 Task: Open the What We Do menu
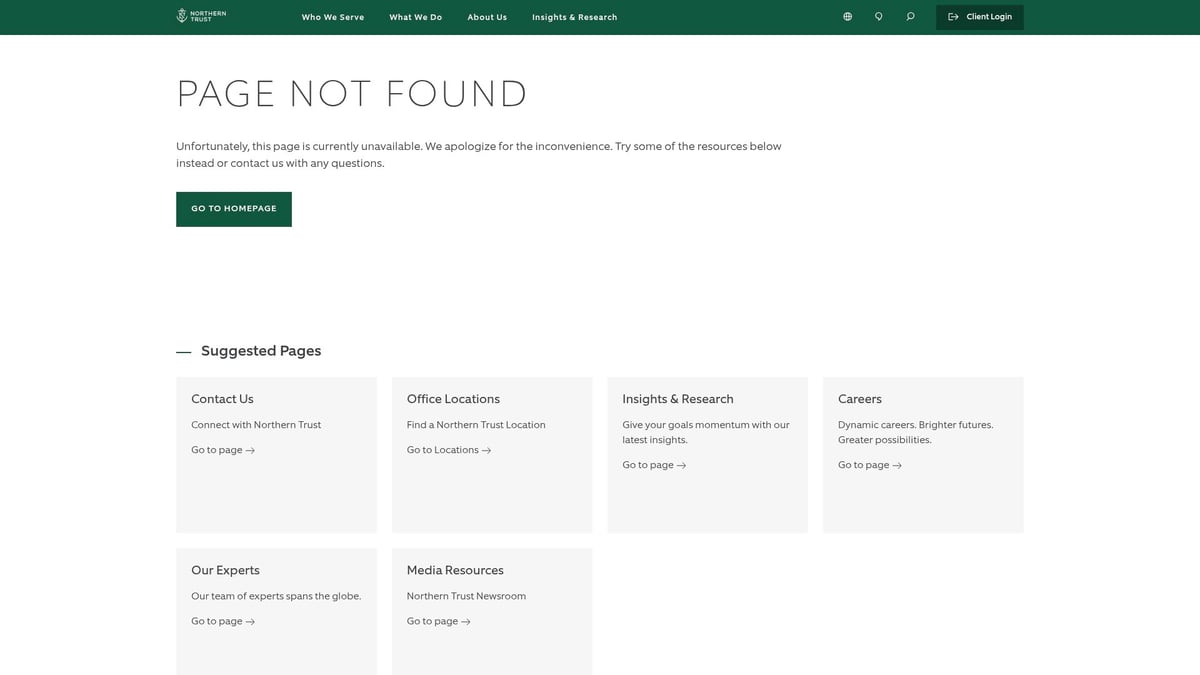415,17
